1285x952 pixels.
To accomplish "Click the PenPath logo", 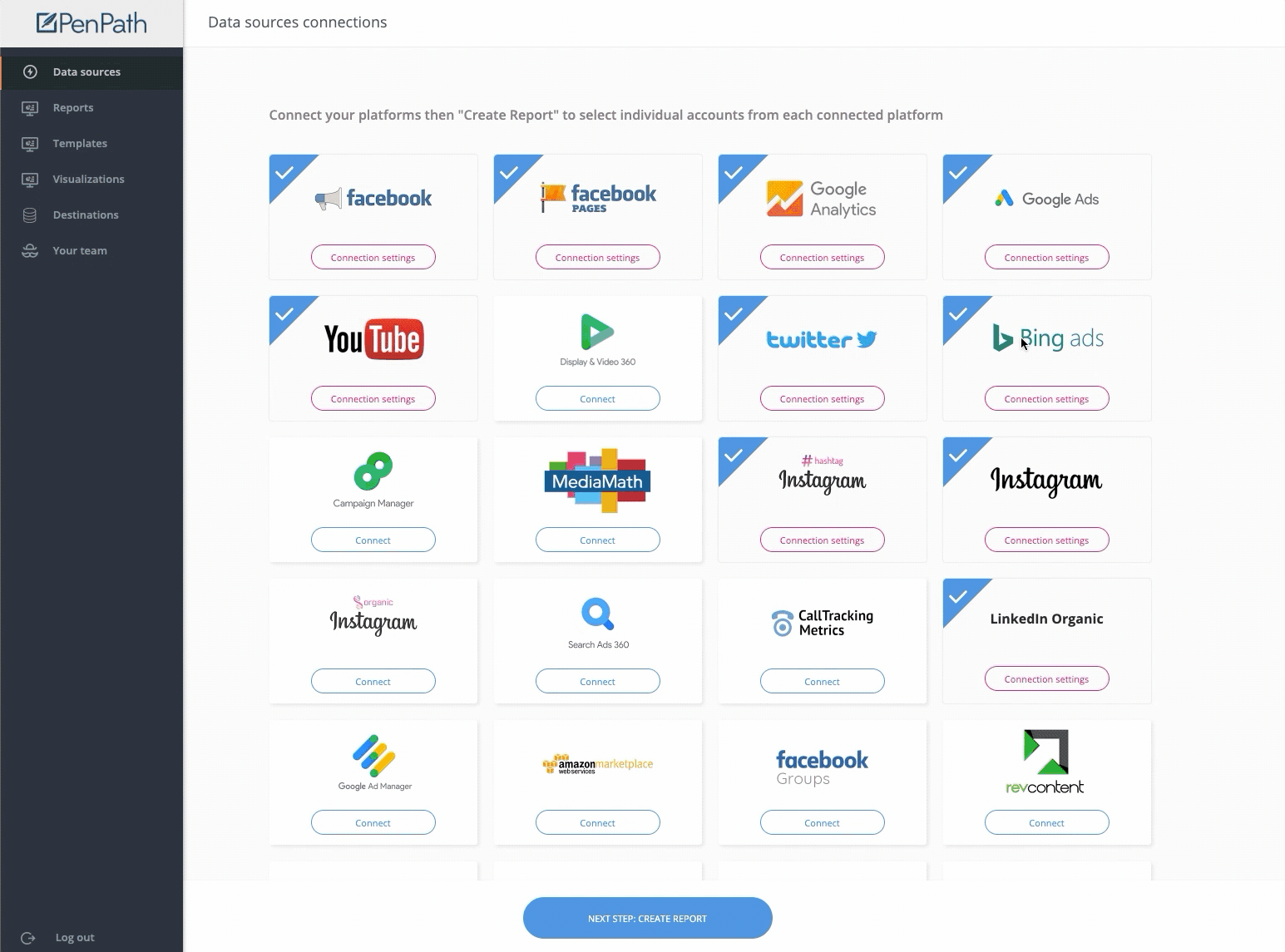I will 91,23.
